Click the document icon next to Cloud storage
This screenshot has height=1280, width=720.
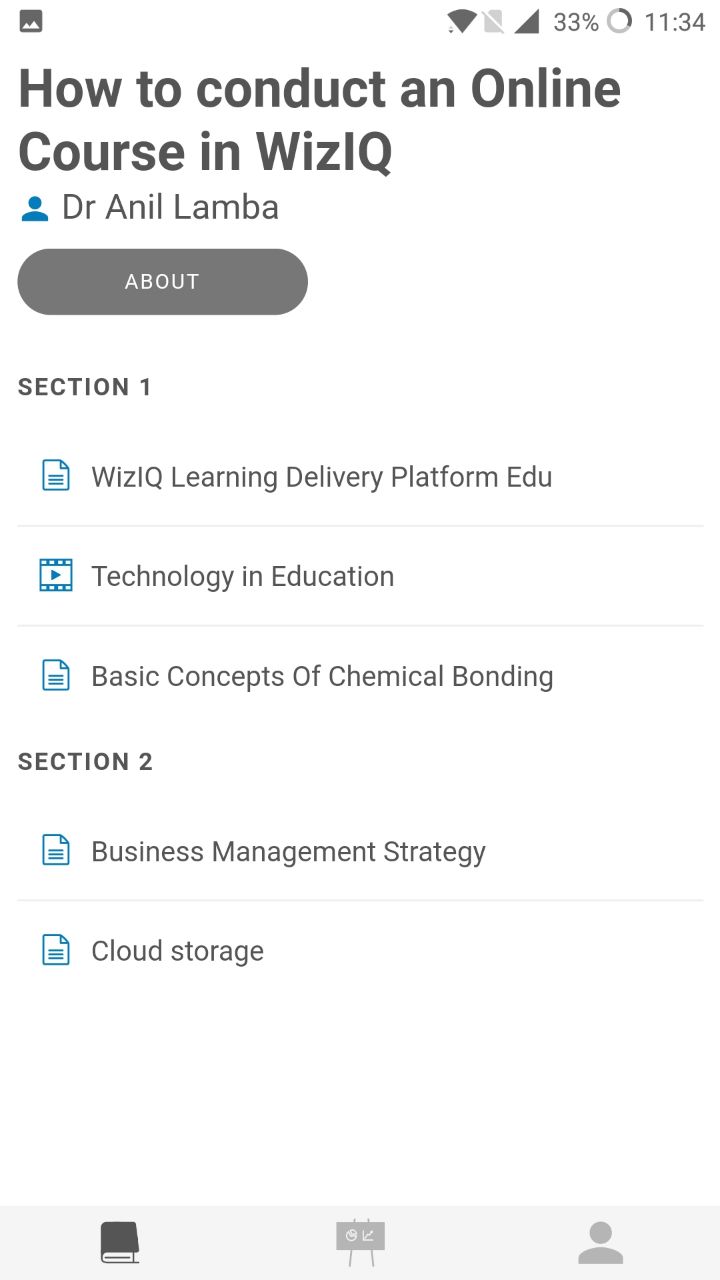coord(55,949)
